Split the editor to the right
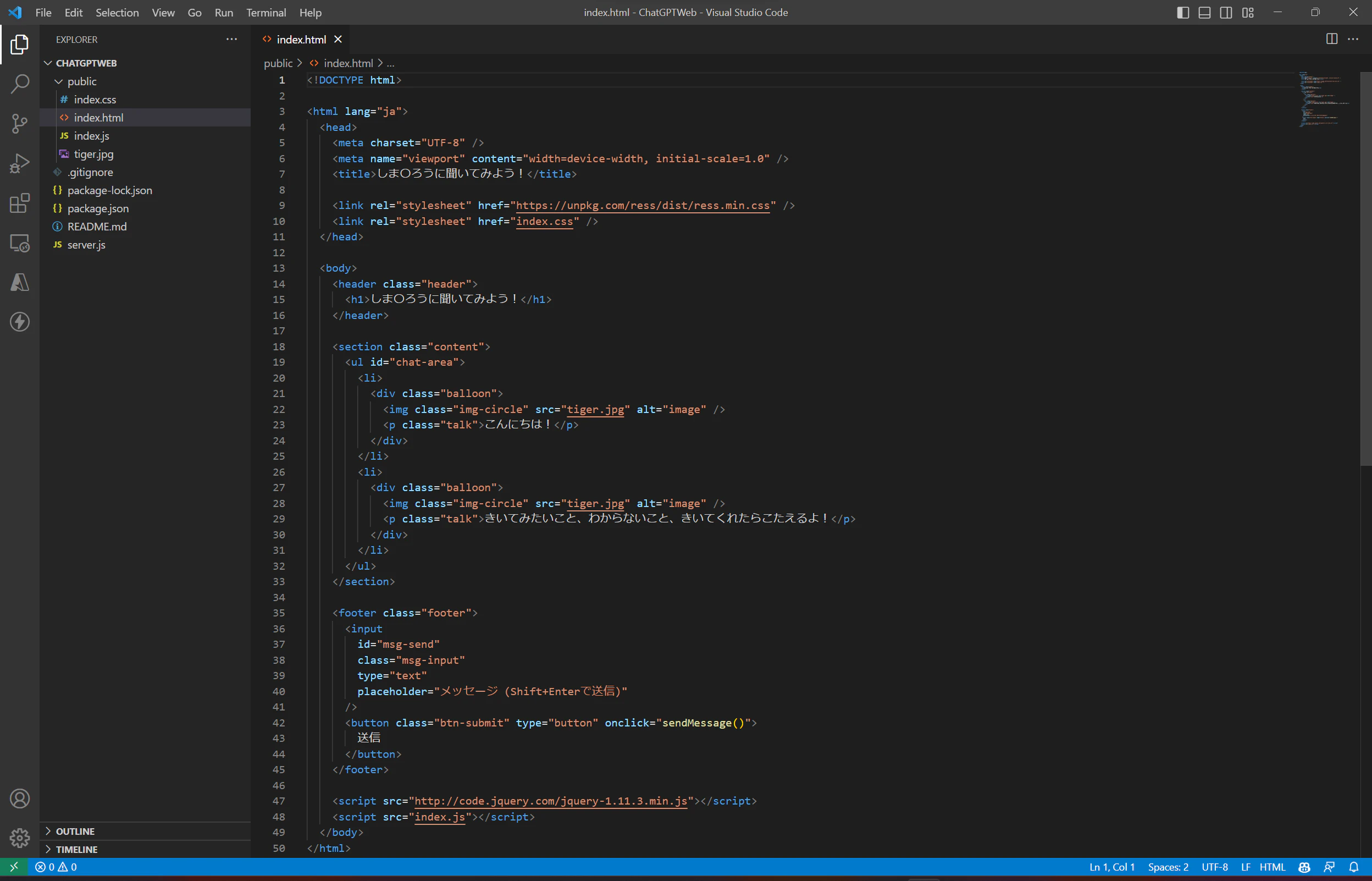The width and height of the screenshot is (1372, 881). tap(1332, 39)
